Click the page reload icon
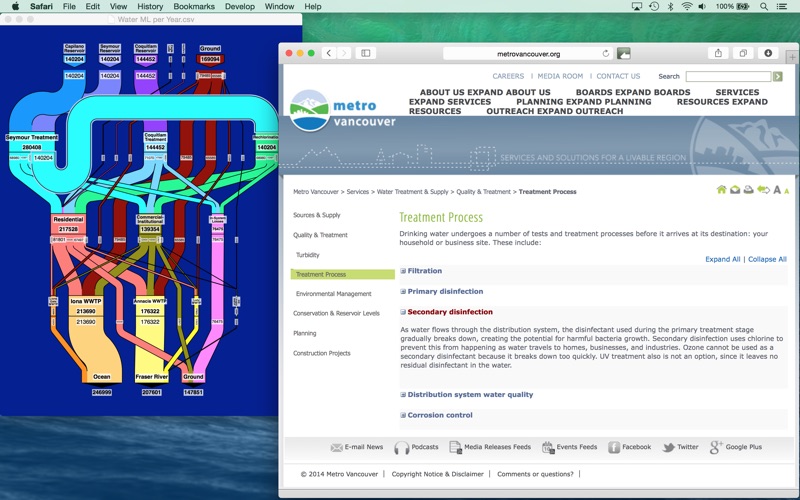Image resolution: width=800 pixels, height=500 pixels. (606, 54)
